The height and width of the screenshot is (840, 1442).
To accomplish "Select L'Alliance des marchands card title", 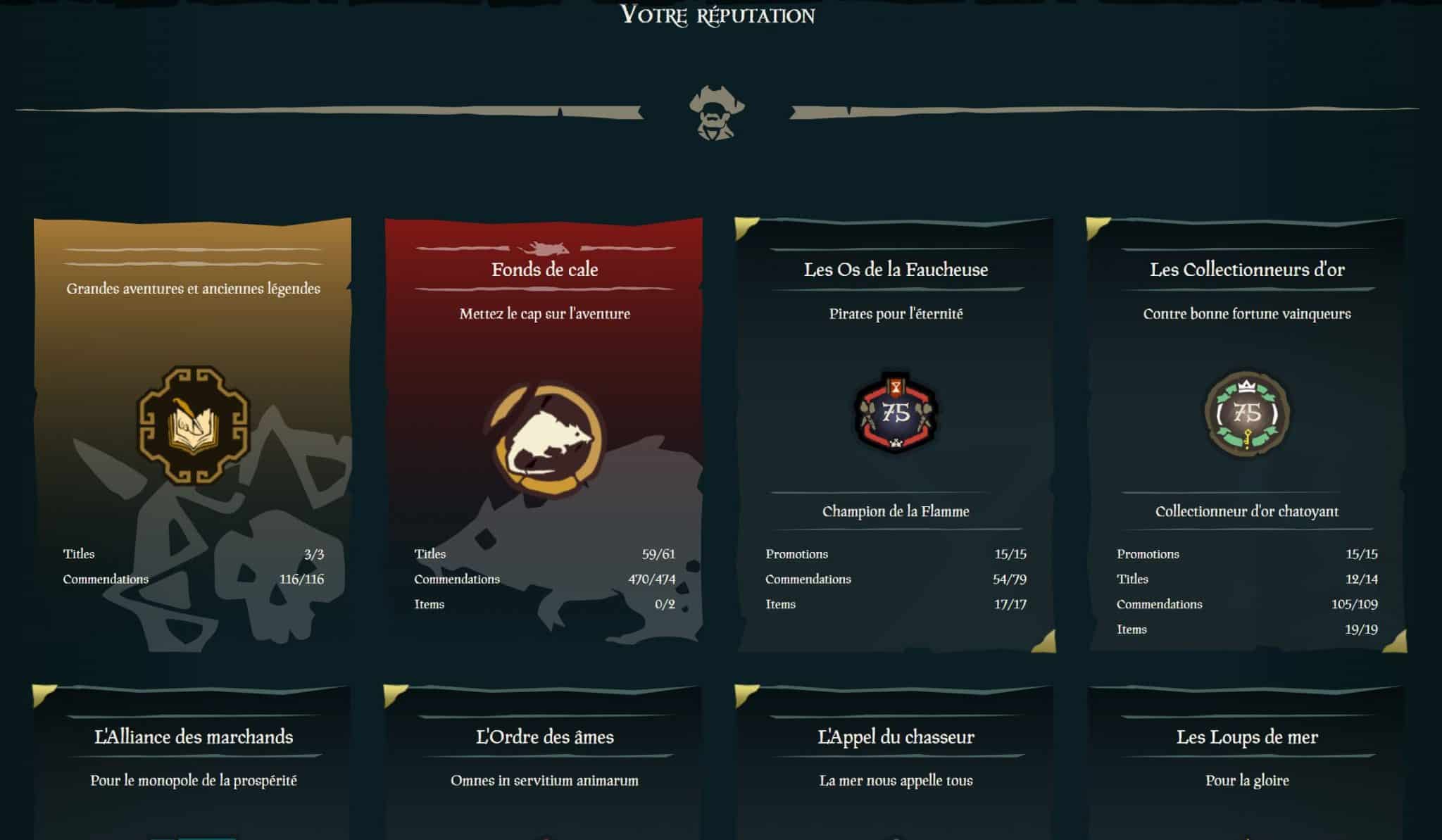I will [x=194, y=737].
